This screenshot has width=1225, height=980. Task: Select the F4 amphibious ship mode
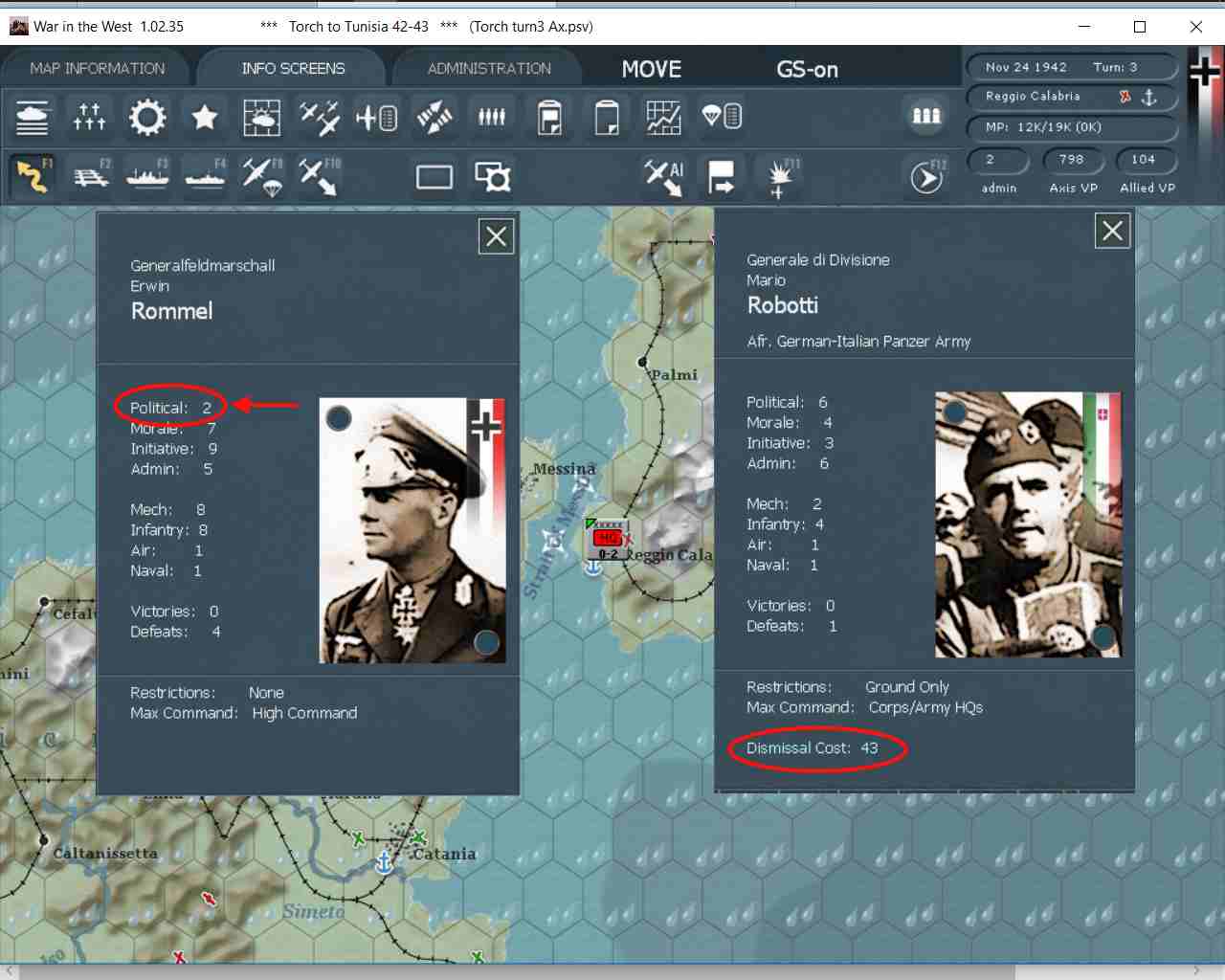(206, 175)
